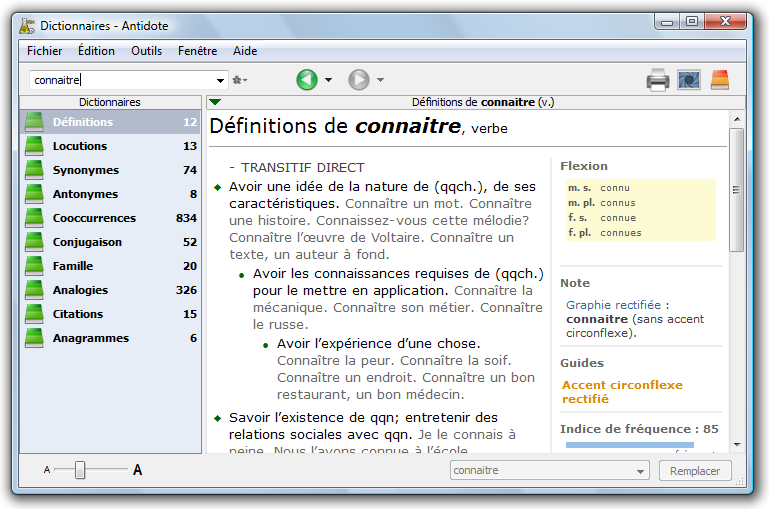Viewport: 769px width, 509px height.
Task: Click the Indice de fréquence : 85 text
Action: pyautogui.click(x=639, y=429)
